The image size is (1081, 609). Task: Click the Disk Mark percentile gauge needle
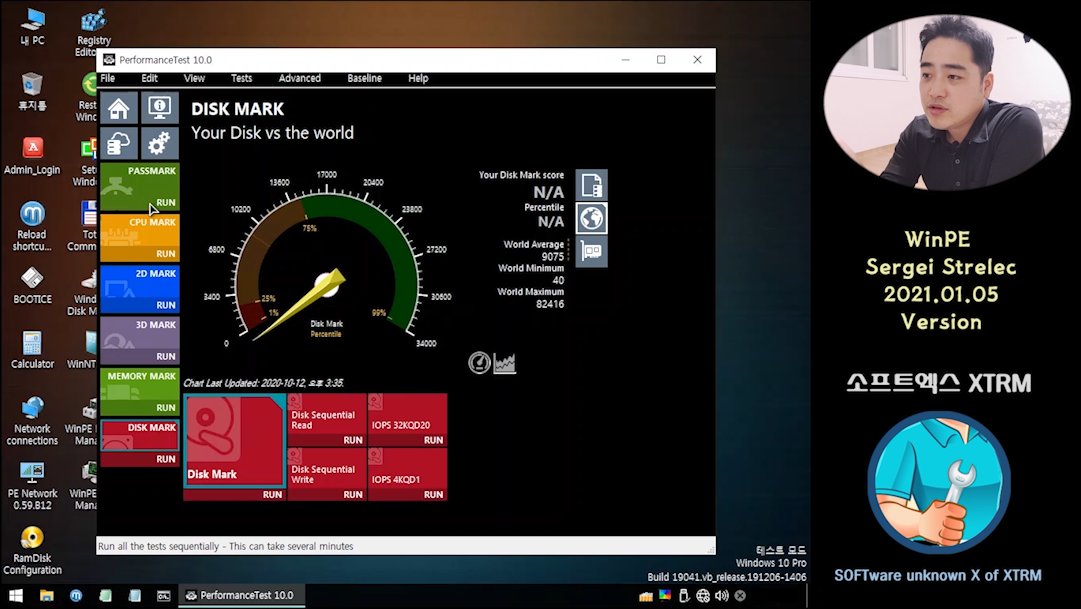tap(300, 305)
